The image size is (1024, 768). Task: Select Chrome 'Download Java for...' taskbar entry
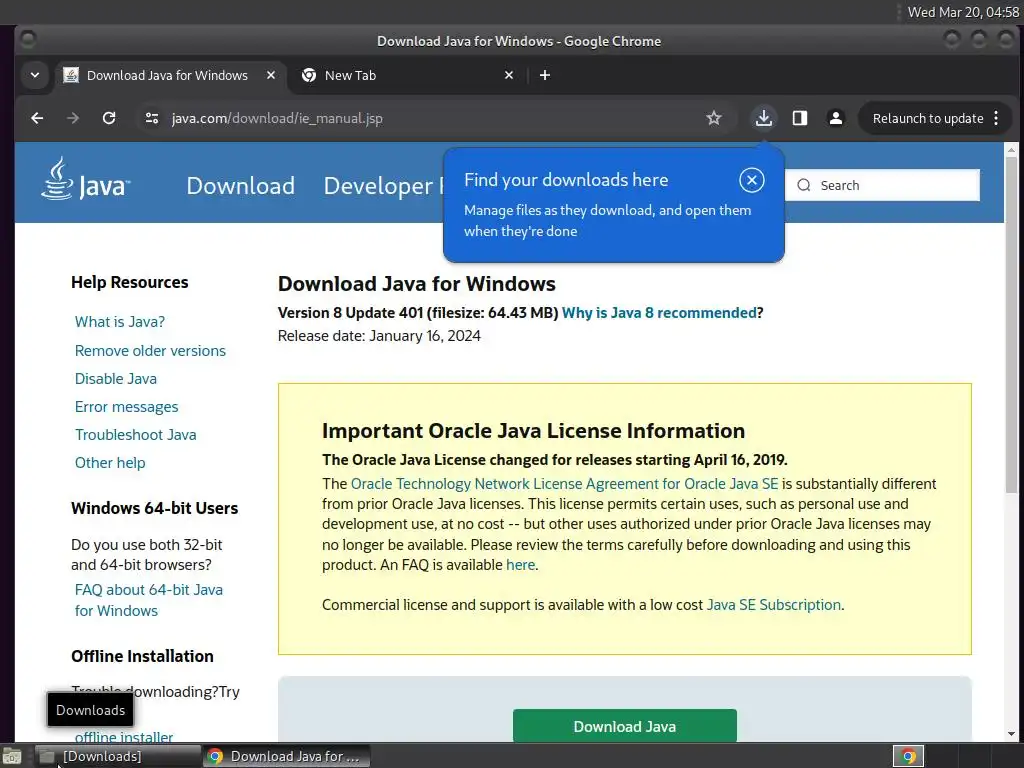286,756
